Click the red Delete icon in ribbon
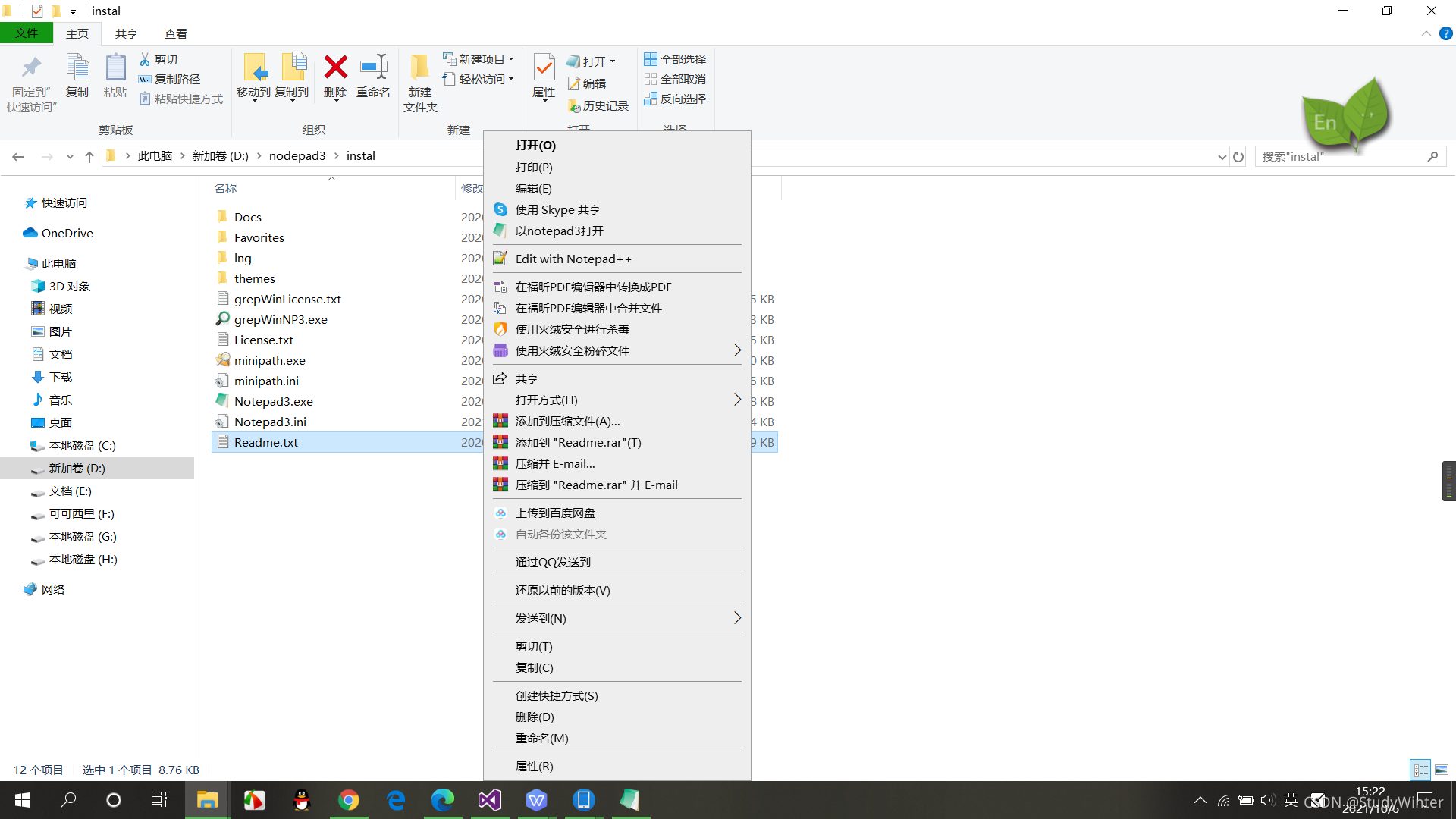This screenshot has height=819, width=1456. click(x=335, y=68)
